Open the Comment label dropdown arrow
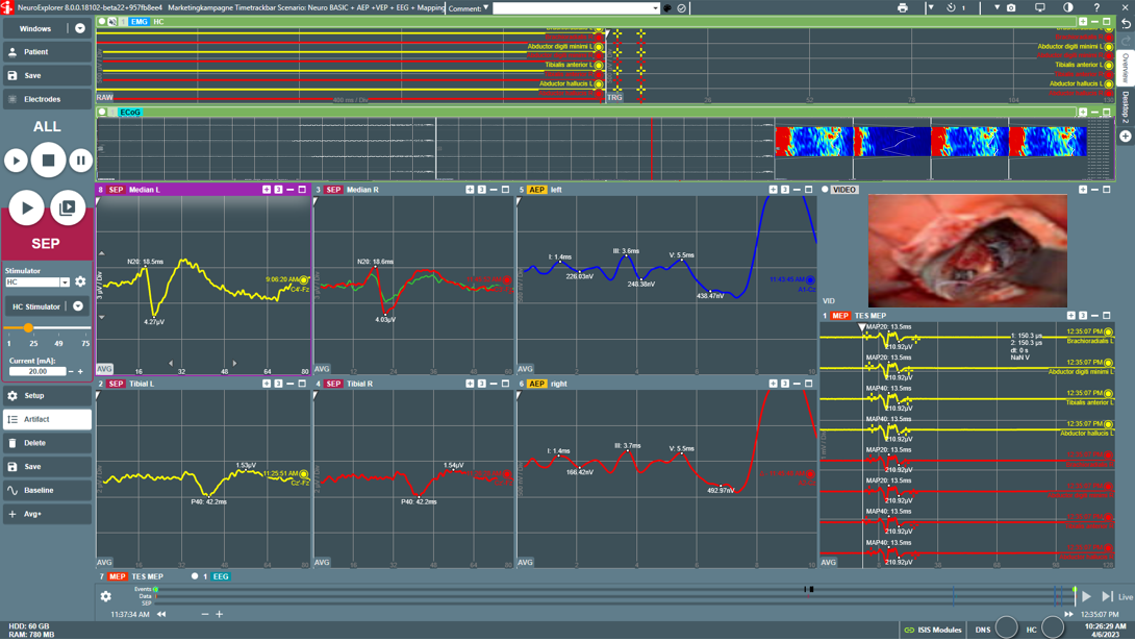 486,8
